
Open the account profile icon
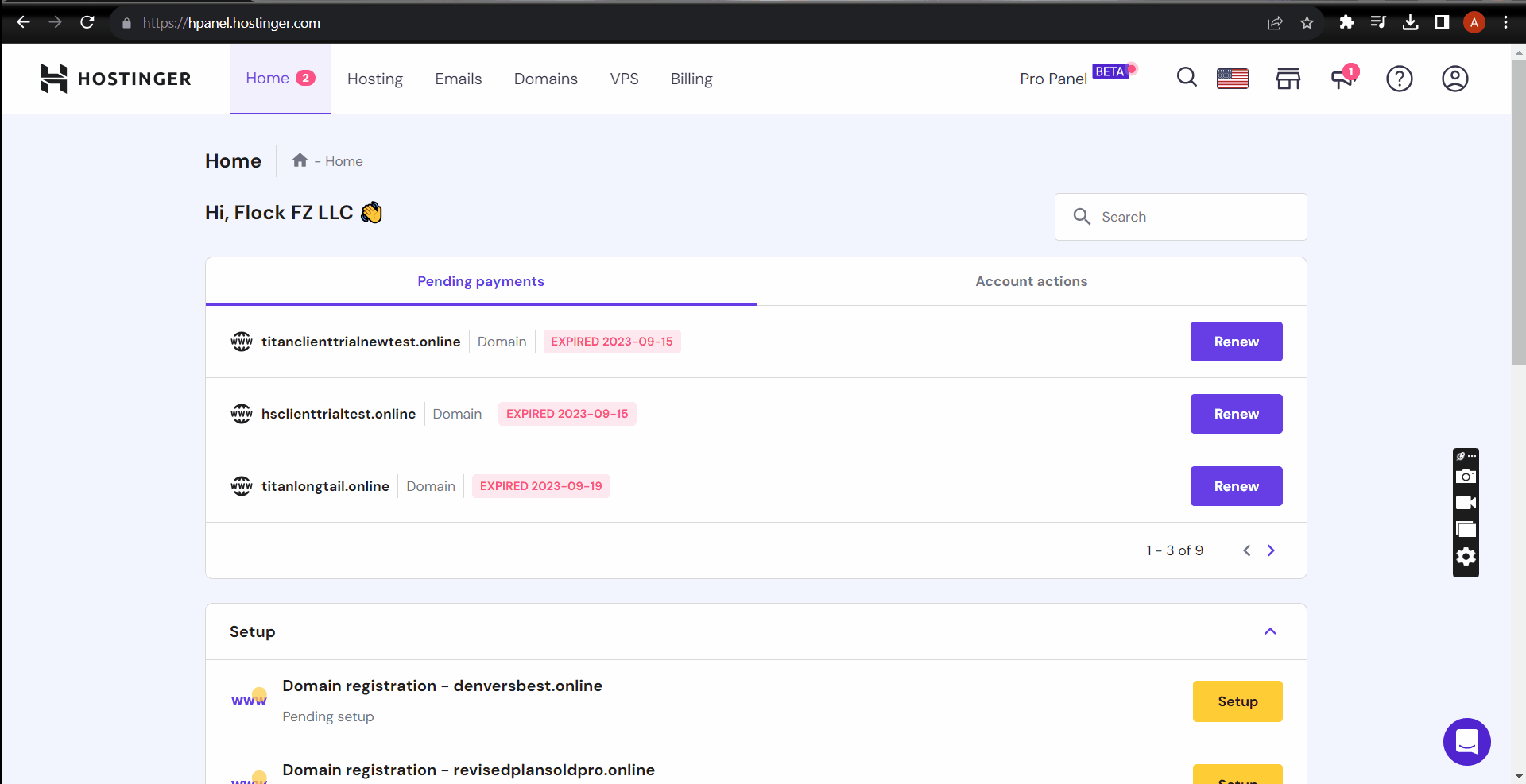(x=1455, y=79)
